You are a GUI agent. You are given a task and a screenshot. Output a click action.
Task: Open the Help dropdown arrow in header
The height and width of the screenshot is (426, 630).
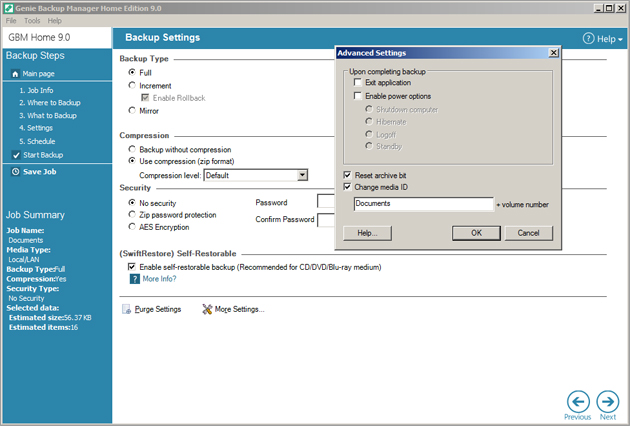620,39
